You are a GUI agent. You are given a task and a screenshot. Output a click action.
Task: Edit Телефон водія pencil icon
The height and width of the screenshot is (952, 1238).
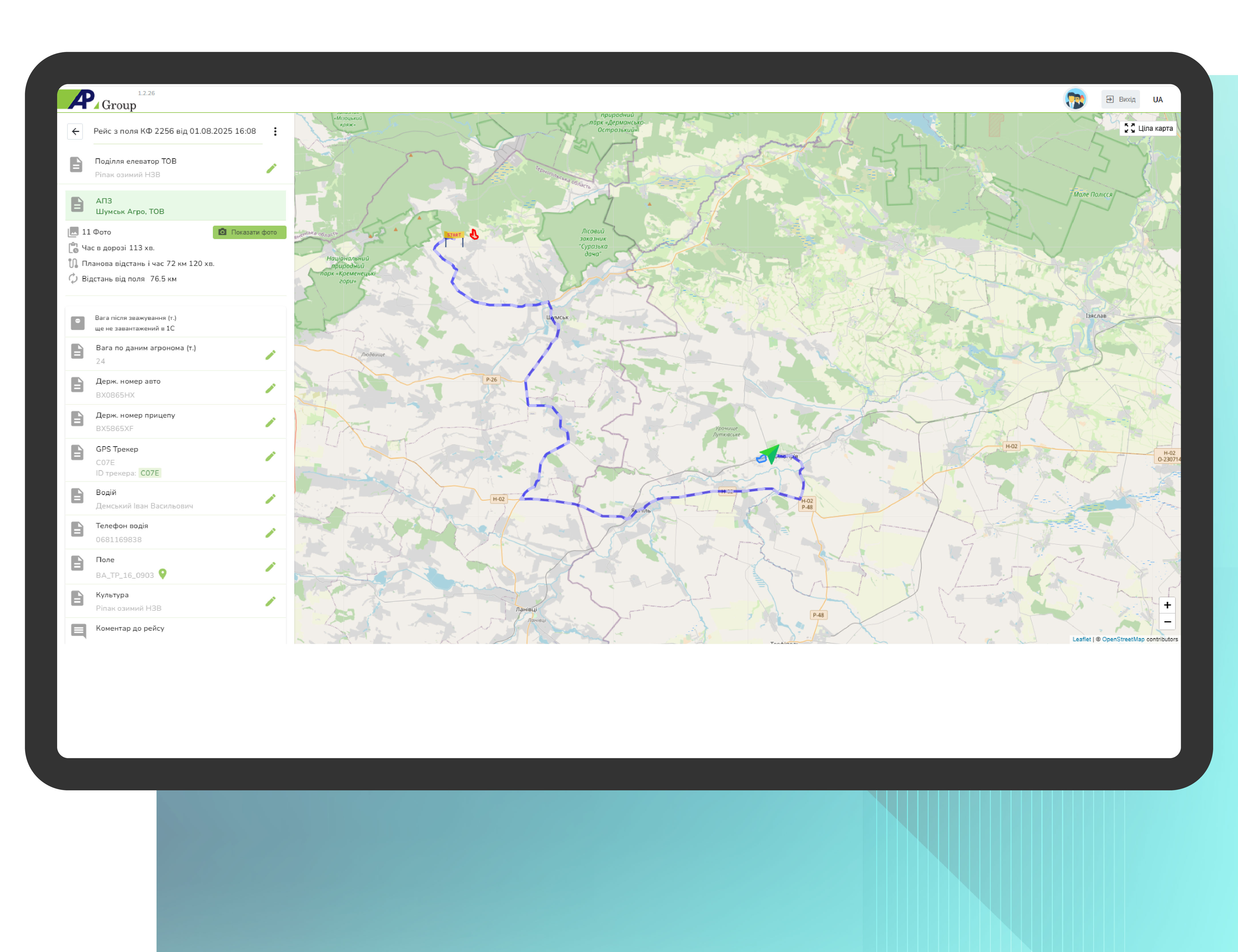[270, 533]
